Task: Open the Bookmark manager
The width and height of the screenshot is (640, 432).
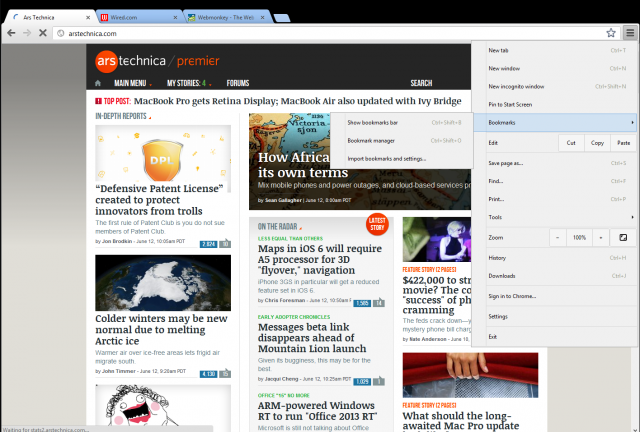Action: pos(402,140)
